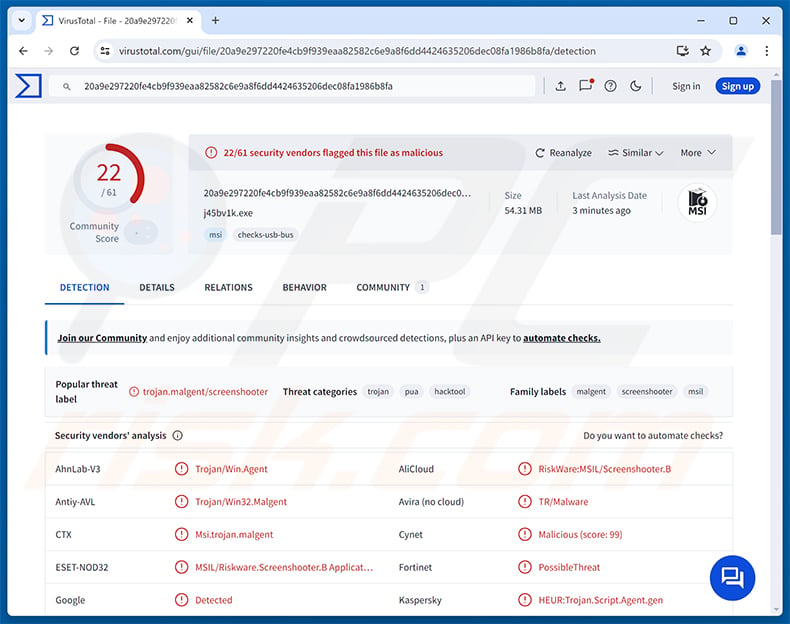This screenshot has height=624, width=790.
Task: Open the notifications chat icon
Action: [585, 86]
